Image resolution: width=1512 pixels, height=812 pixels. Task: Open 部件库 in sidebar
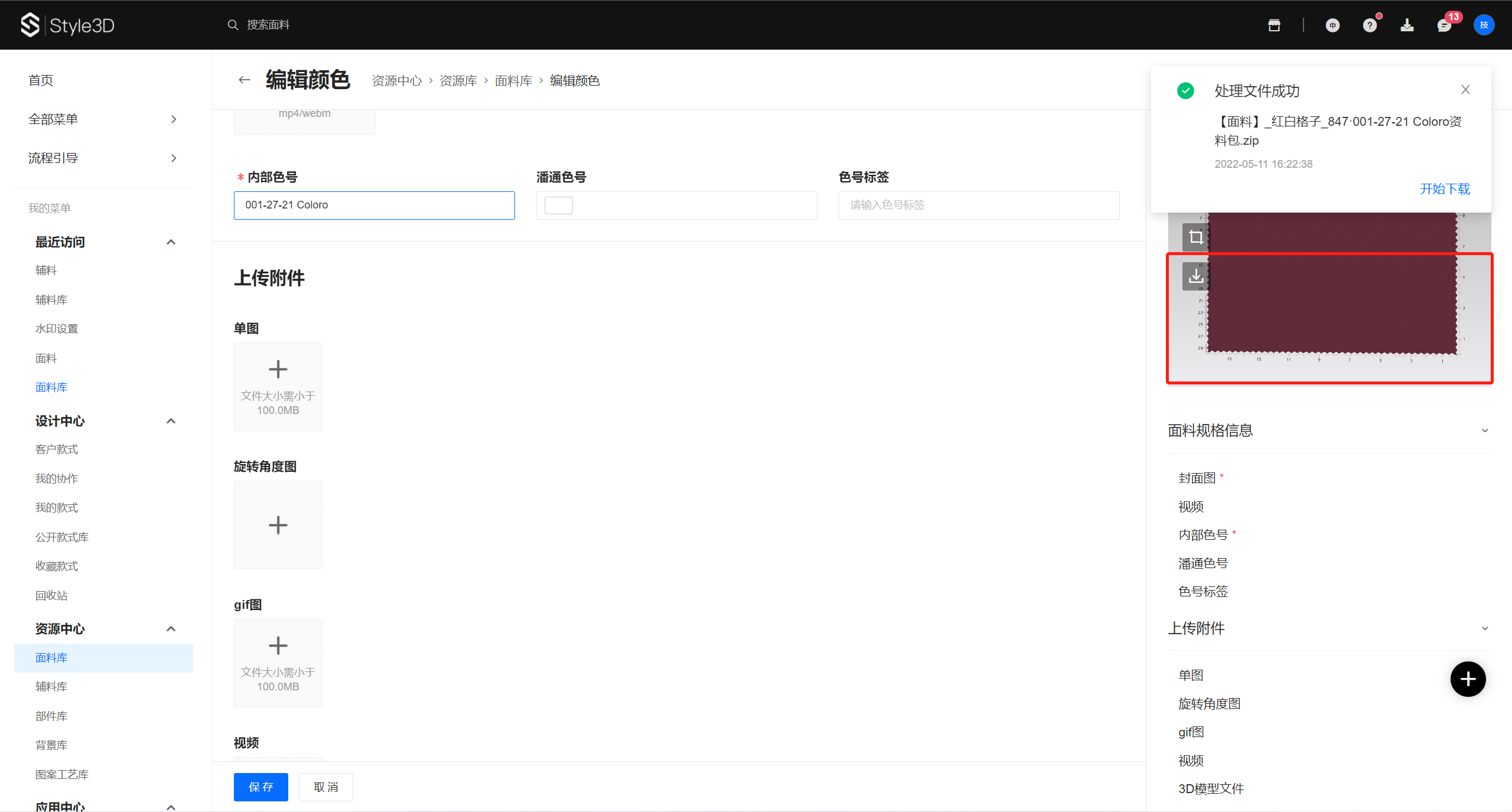pos(51,716)
